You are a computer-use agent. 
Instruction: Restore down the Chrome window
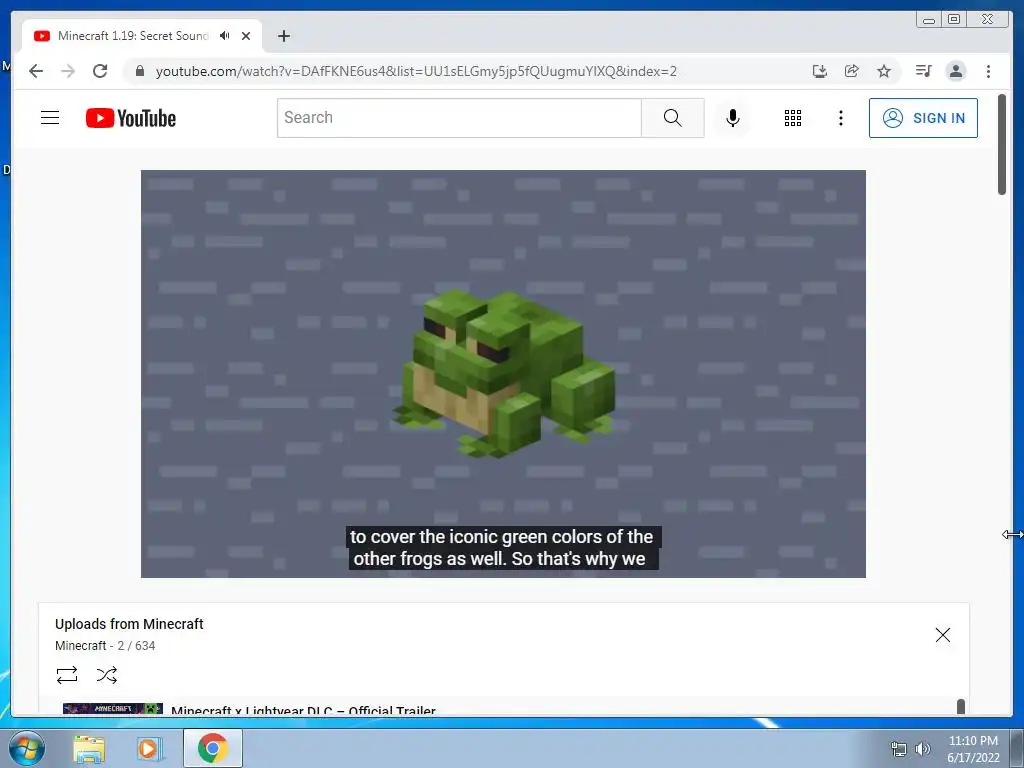coord(954,19)
